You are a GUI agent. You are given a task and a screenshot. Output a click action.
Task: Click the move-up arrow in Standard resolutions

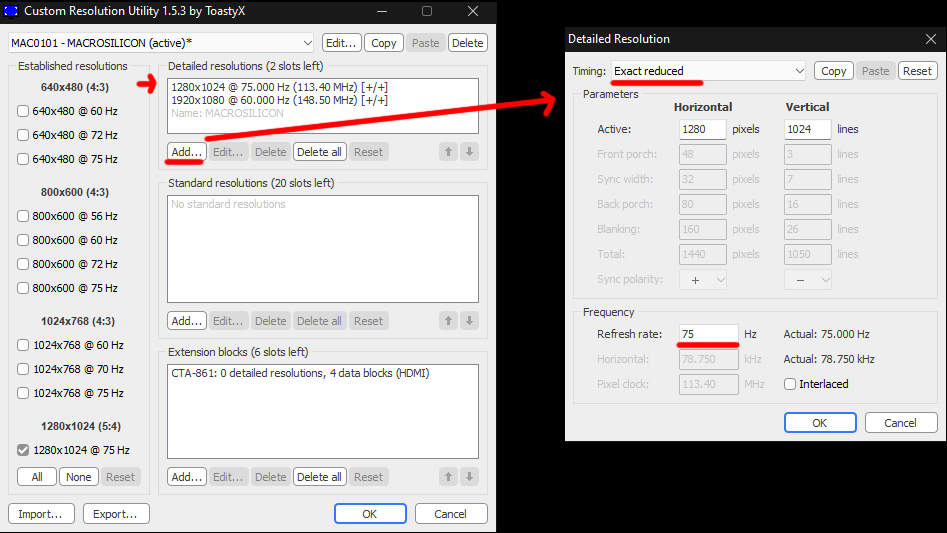(x=448, y=321)
